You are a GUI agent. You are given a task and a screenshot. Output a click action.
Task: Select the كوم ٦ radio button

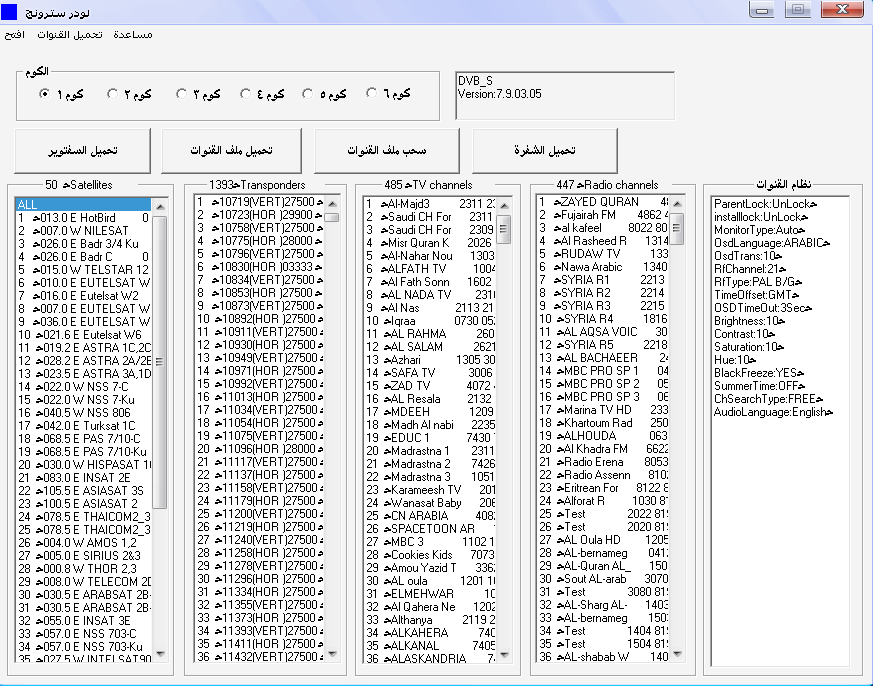tap(371, 93)
